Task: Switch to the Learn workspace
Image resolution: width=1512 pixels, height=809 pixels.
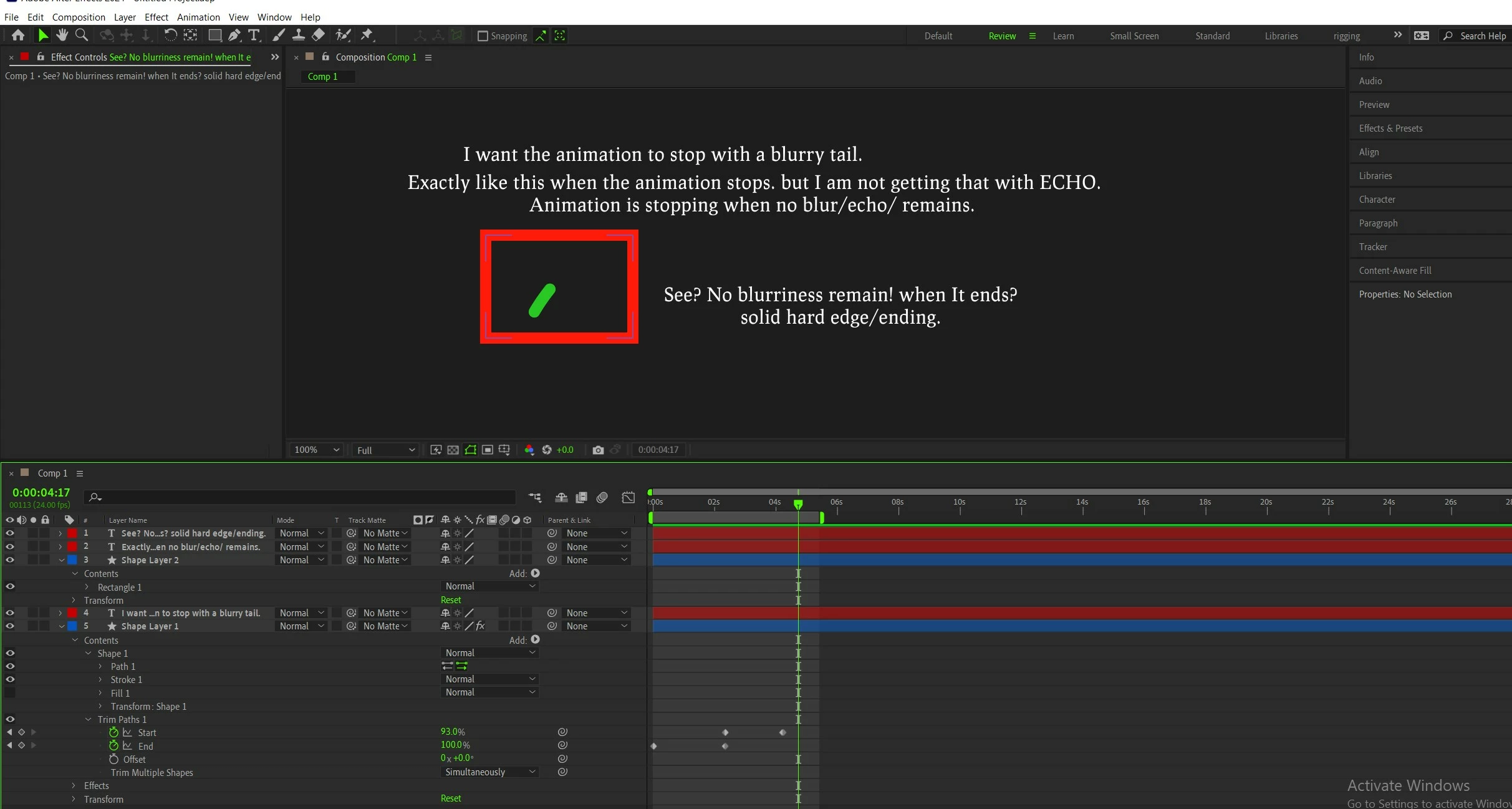Action: click(1063, 36)
